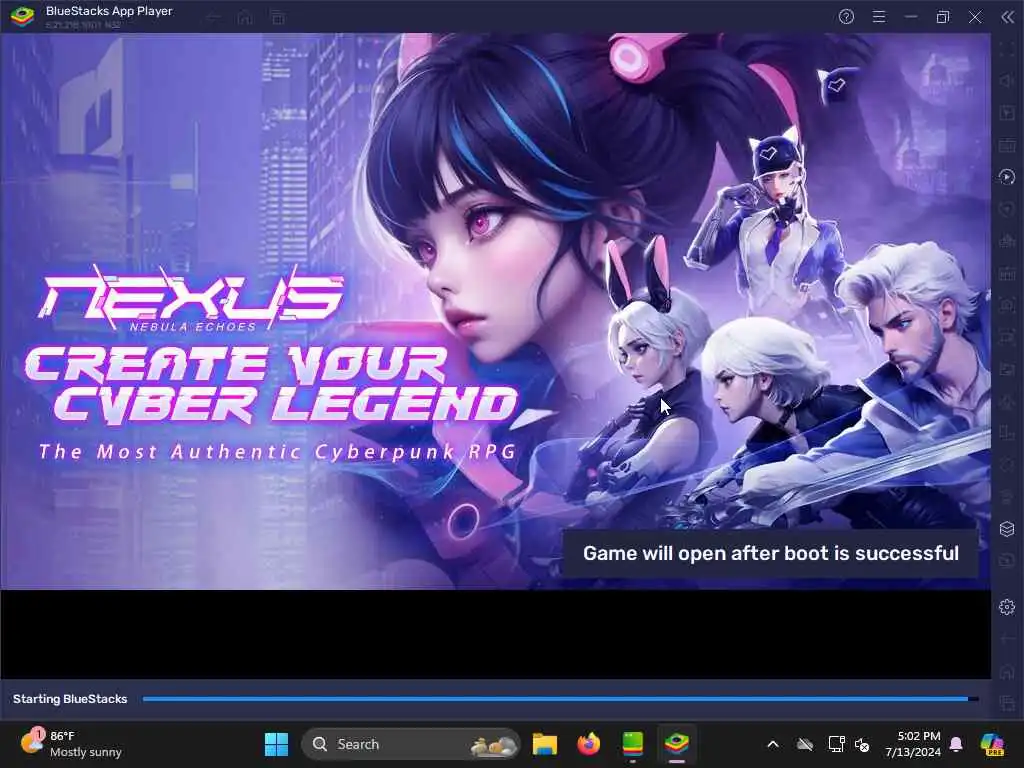Click the Nexus Nebula Echoes promo banner
Screen dimensions: 1024x768
pyautogui.click(x=496, y=312)
